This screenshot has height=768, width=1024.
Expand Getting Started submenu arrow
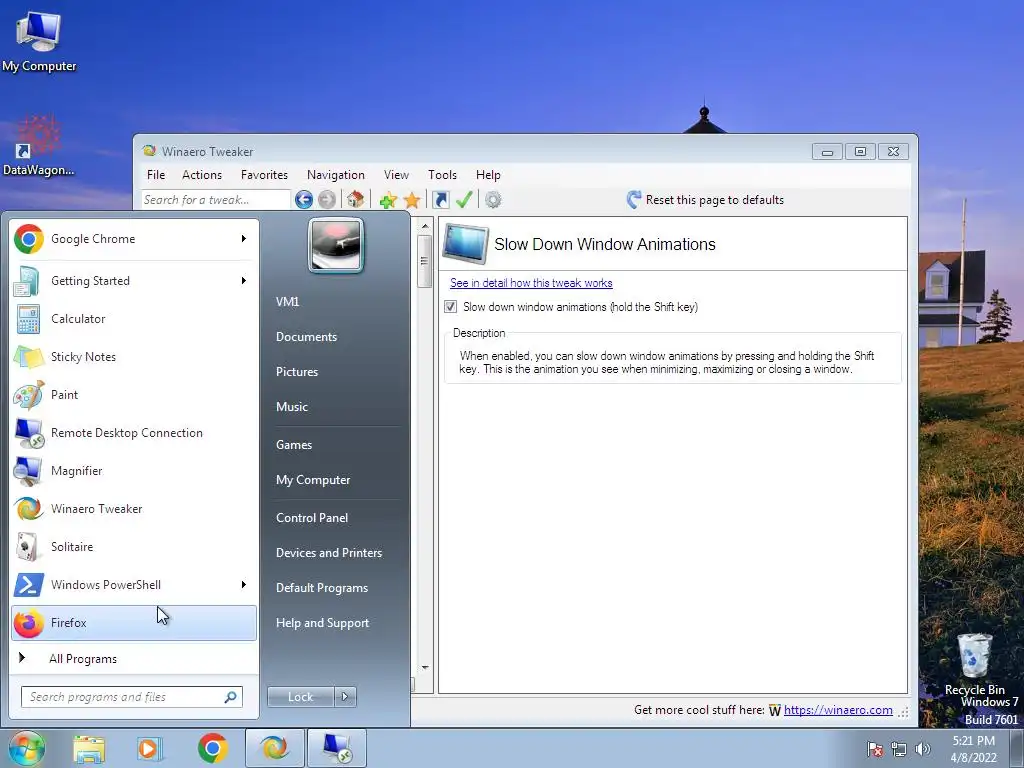click(x=244, y=281)
